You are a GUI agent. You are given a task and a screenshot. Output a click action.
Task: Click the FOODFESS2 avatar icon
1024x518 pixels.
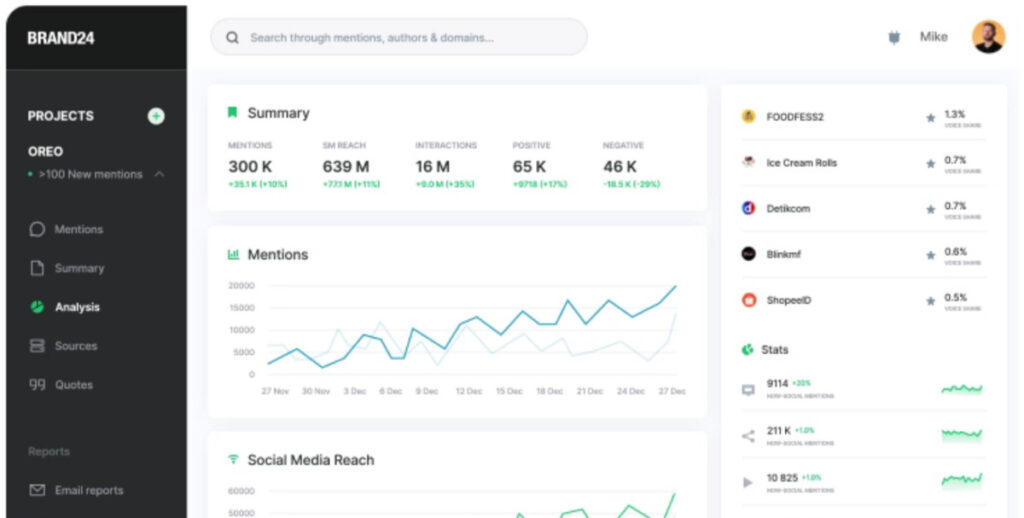click(748, 116)
